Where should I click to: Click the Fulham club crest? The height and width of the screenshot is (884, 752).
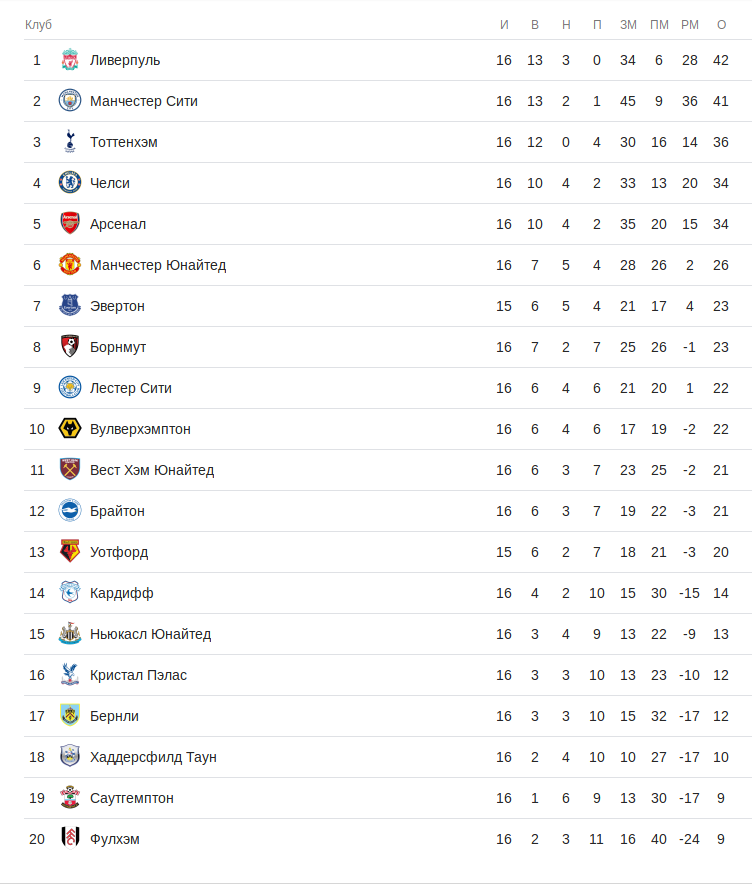coord(69,839)
